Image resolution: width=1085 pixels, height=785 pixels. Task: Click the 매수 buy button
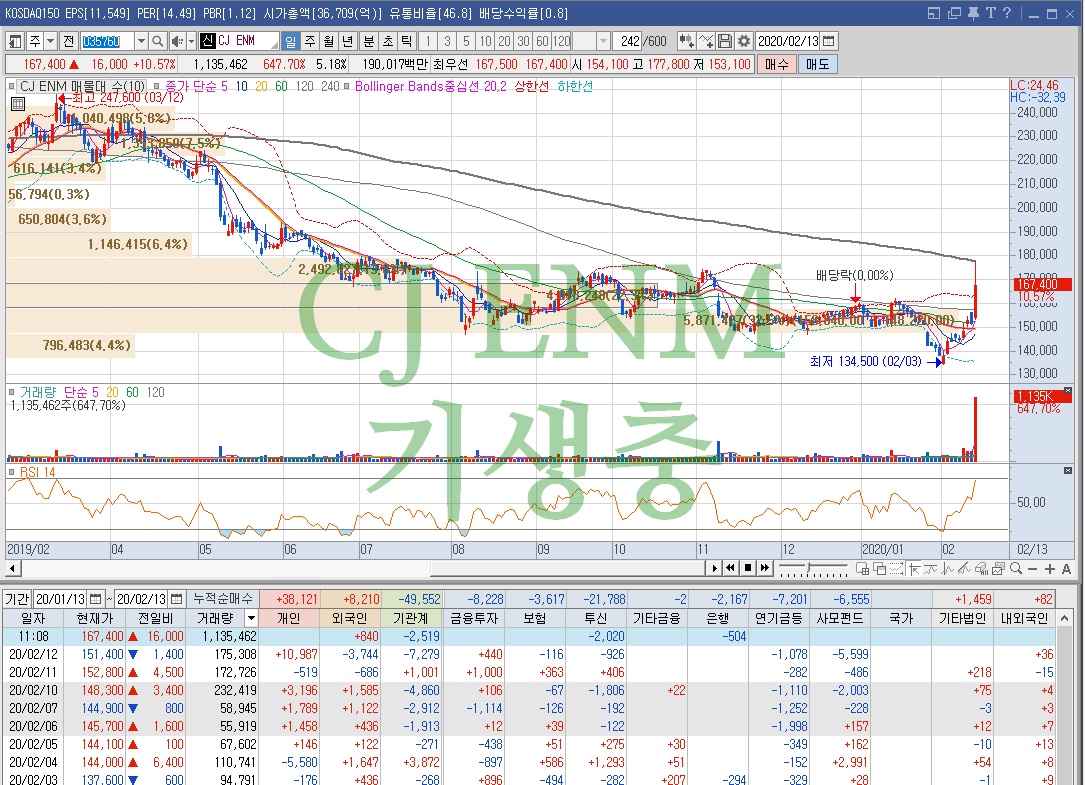point(776,64)
